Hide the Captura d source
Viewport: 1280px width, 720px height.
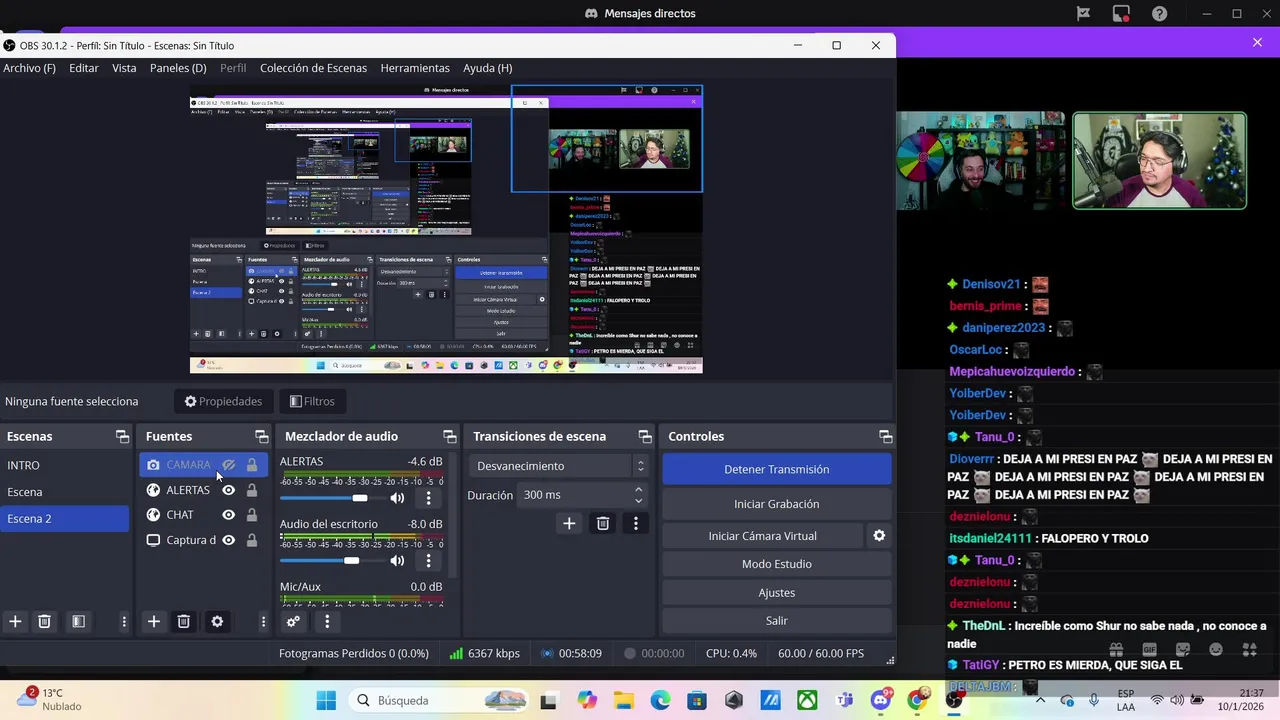229,540
